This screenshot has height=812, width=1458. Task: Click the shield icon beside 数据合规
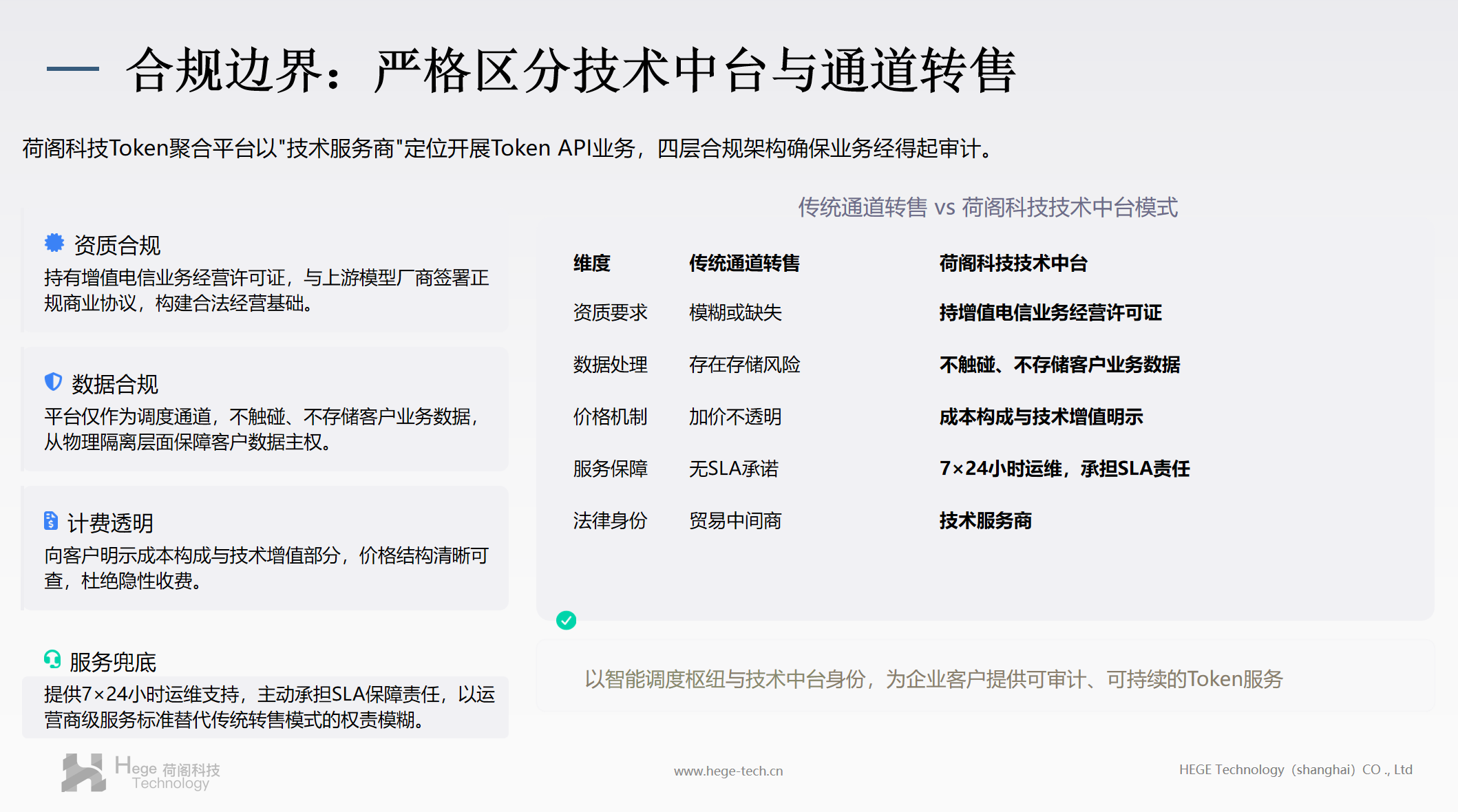[53, 382]
